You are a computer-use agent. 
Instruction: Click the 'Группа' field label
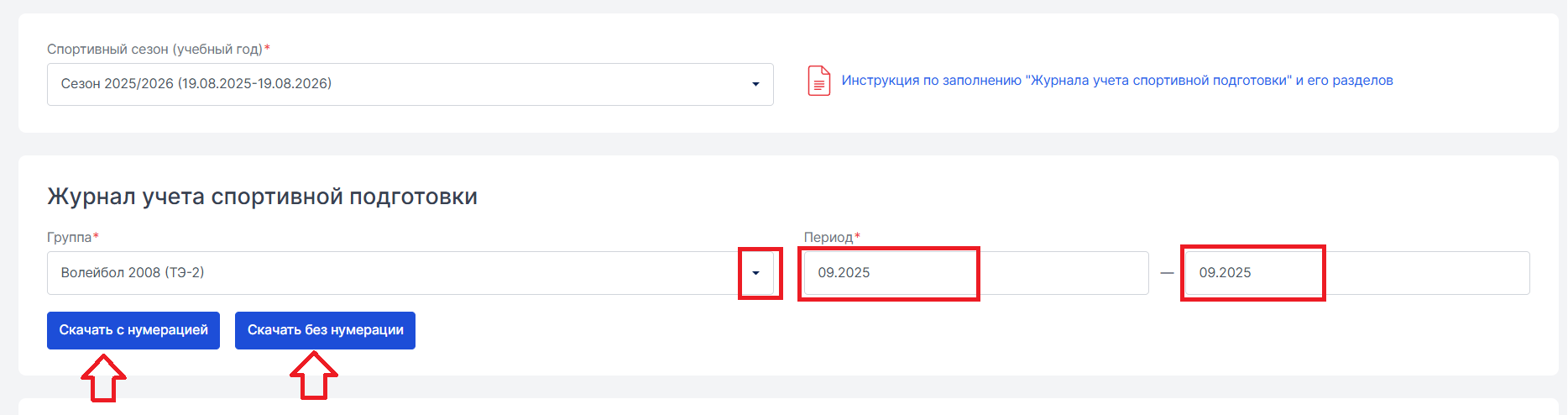click(x=69, y=237)
